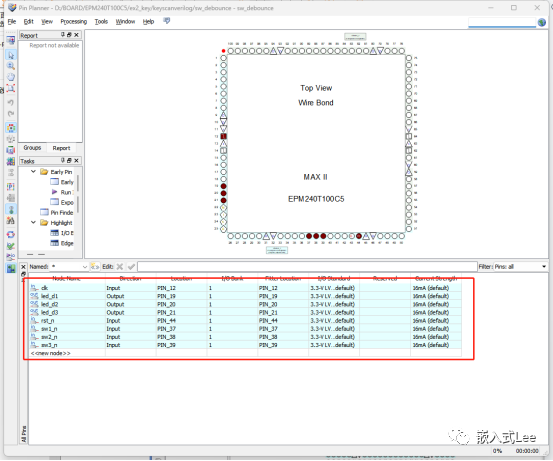
Task: Switch to the Report tab
Action: (61, 148)
